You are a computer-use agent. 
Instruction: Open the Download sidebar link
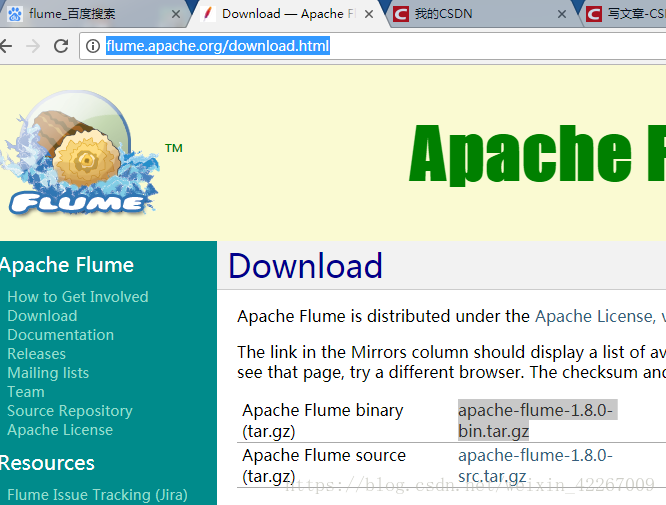click(42, 316)
